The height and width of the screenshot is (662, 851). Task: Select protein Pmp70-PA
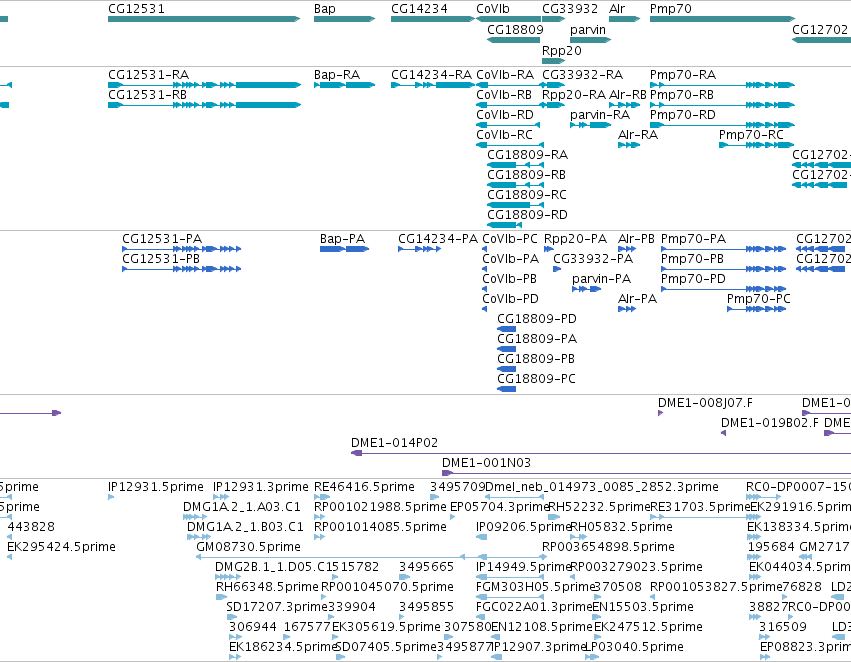tap(723, 249)
